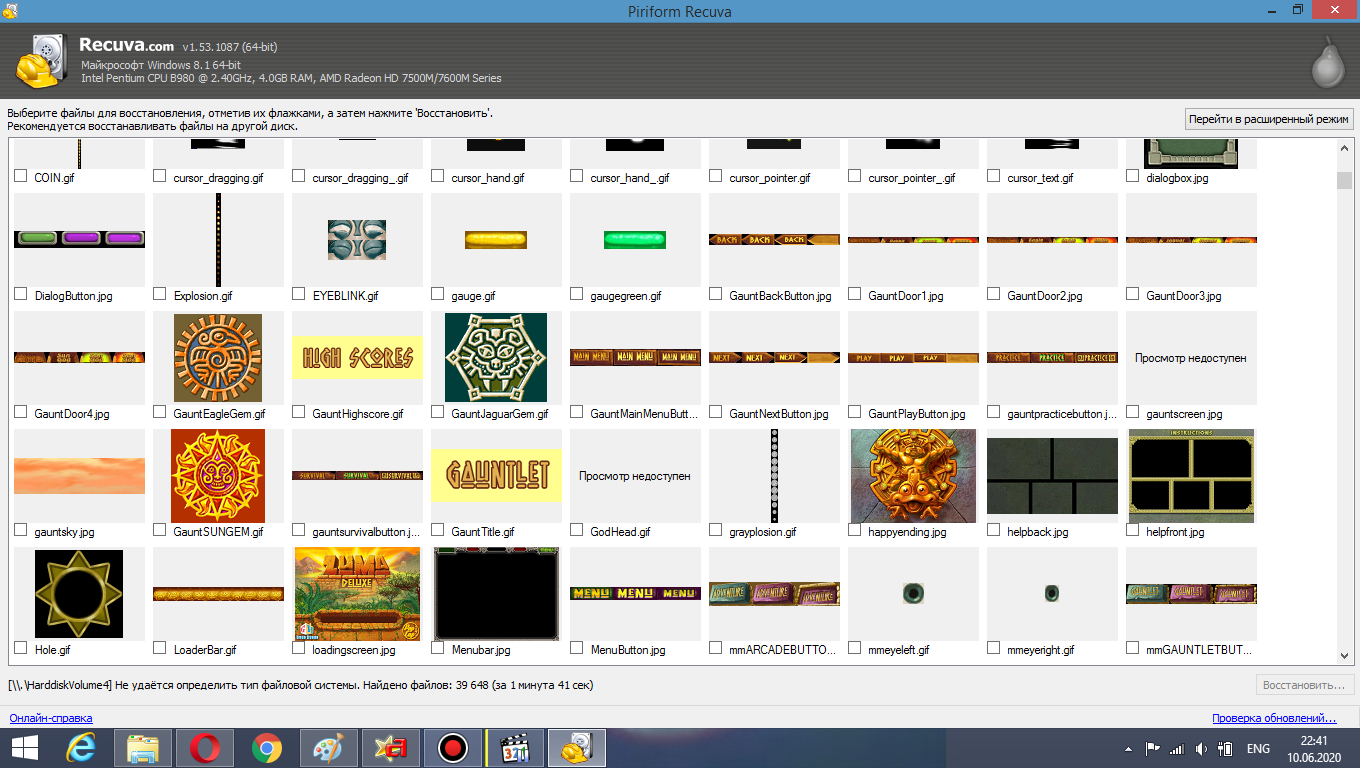Click the Recuva hard-hat taskbar icon
Viewport: 1360px width, 768px height.
coord(577,748)
